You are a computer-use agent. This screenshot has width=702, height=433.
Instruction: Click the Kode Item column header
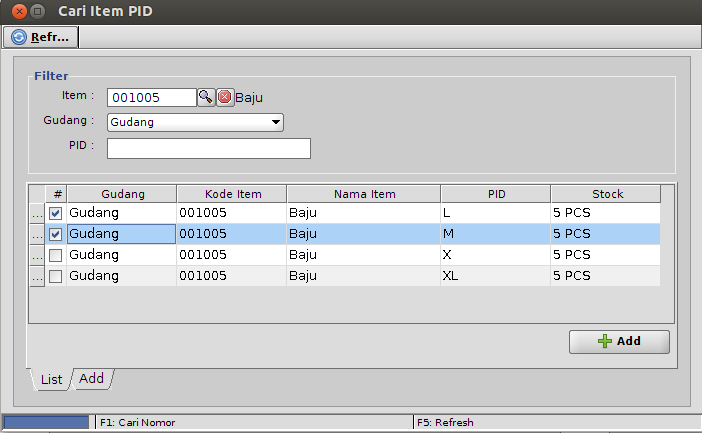231,194
